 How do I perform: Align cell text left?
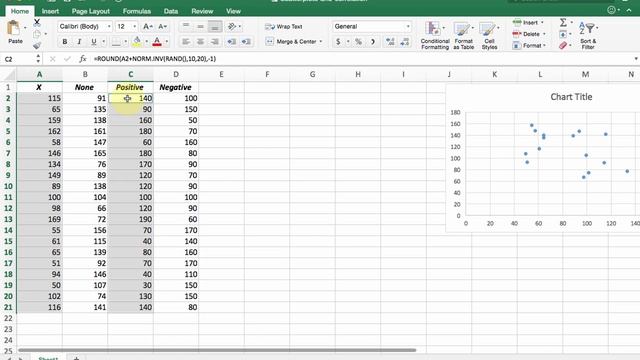point(186,42)
